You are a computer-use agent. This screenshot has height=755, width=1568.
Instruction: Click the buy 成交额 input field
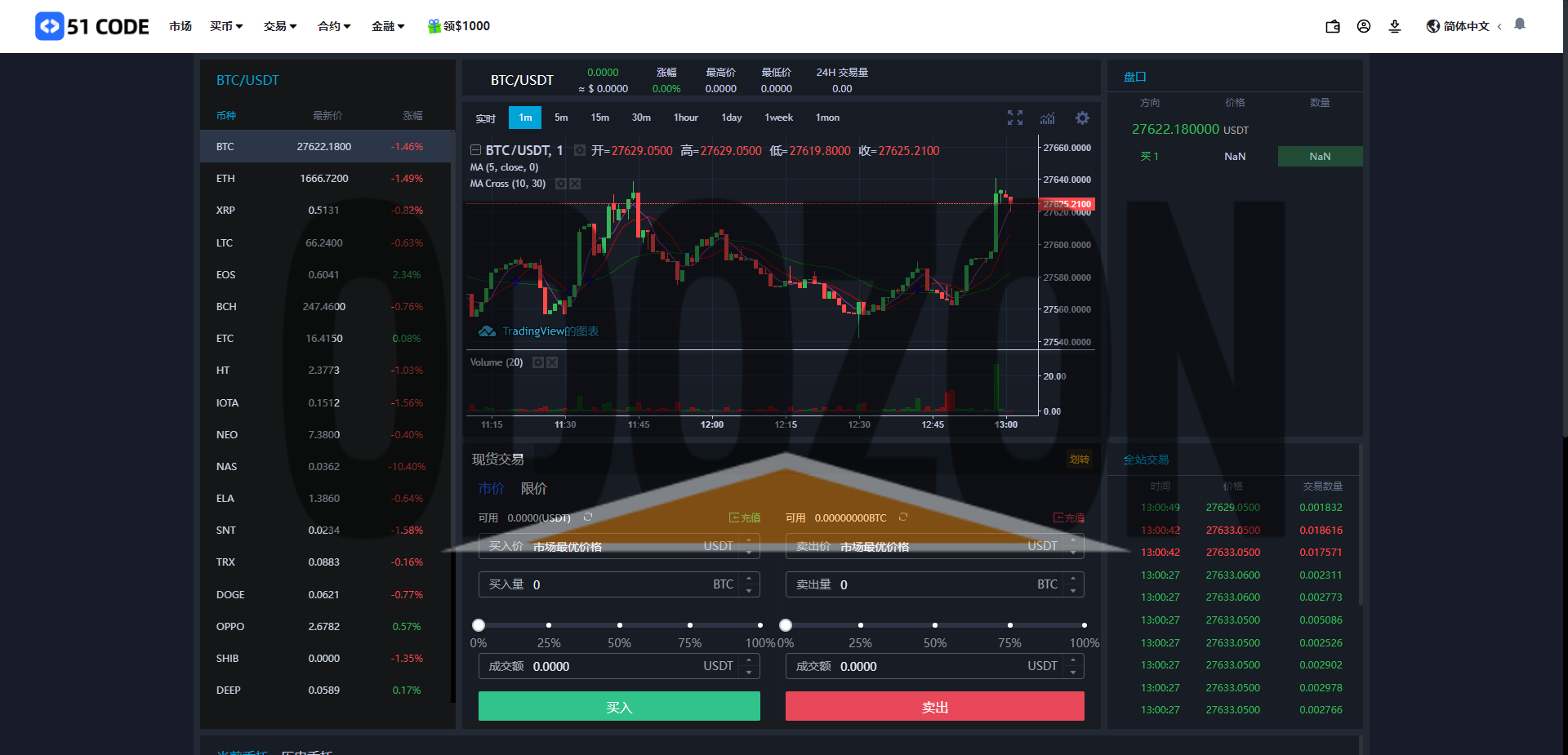click(x=619, y=666)
